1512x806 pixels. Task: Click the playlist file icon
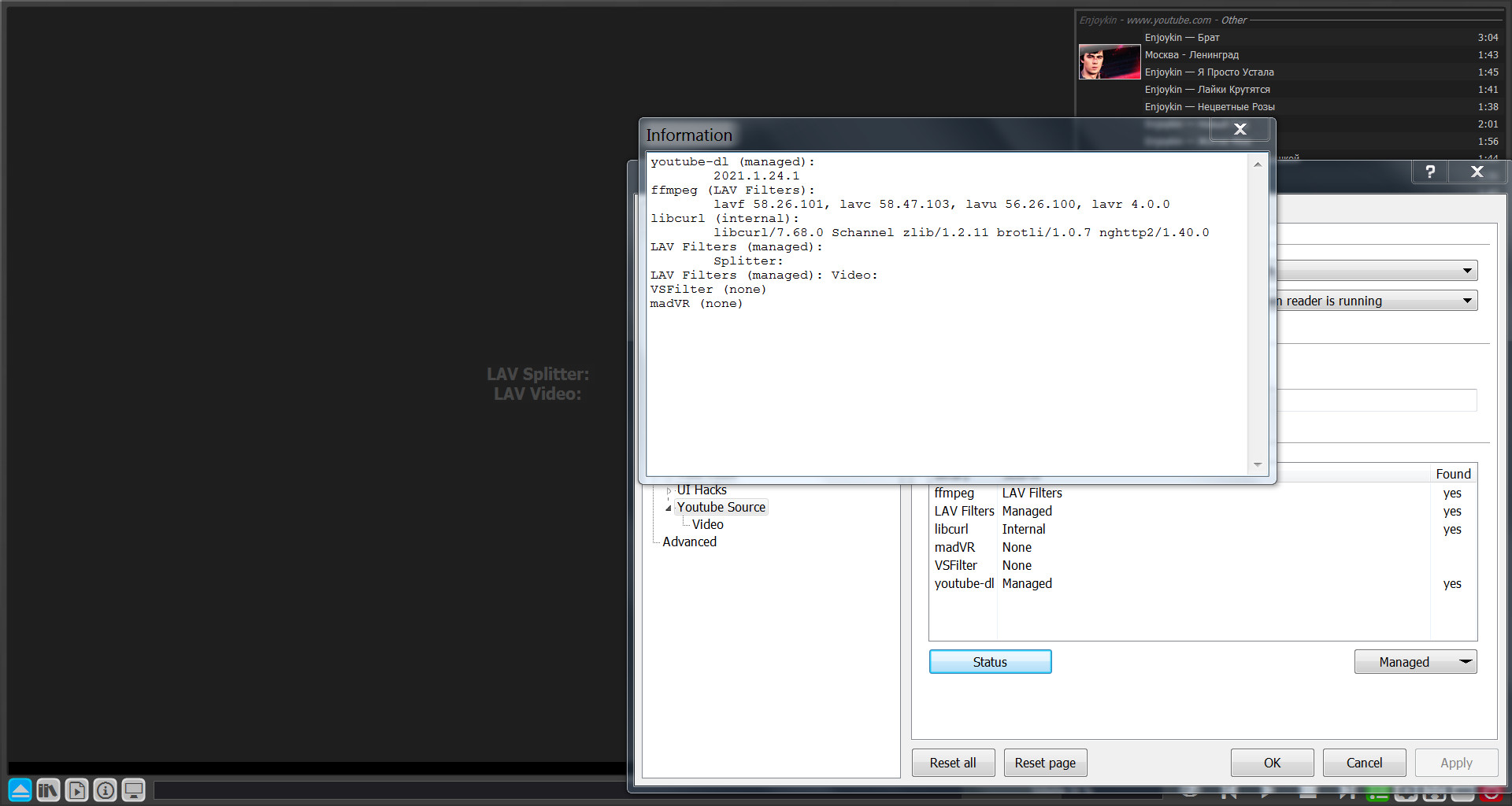click(76, 789)
